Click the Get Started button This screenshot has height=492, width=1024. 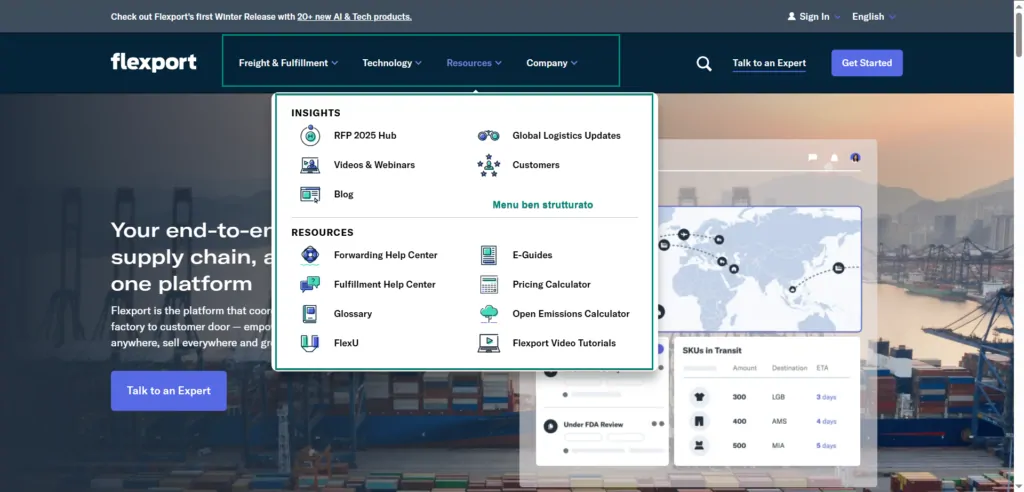pyautogui.click(x=867, y=63)
